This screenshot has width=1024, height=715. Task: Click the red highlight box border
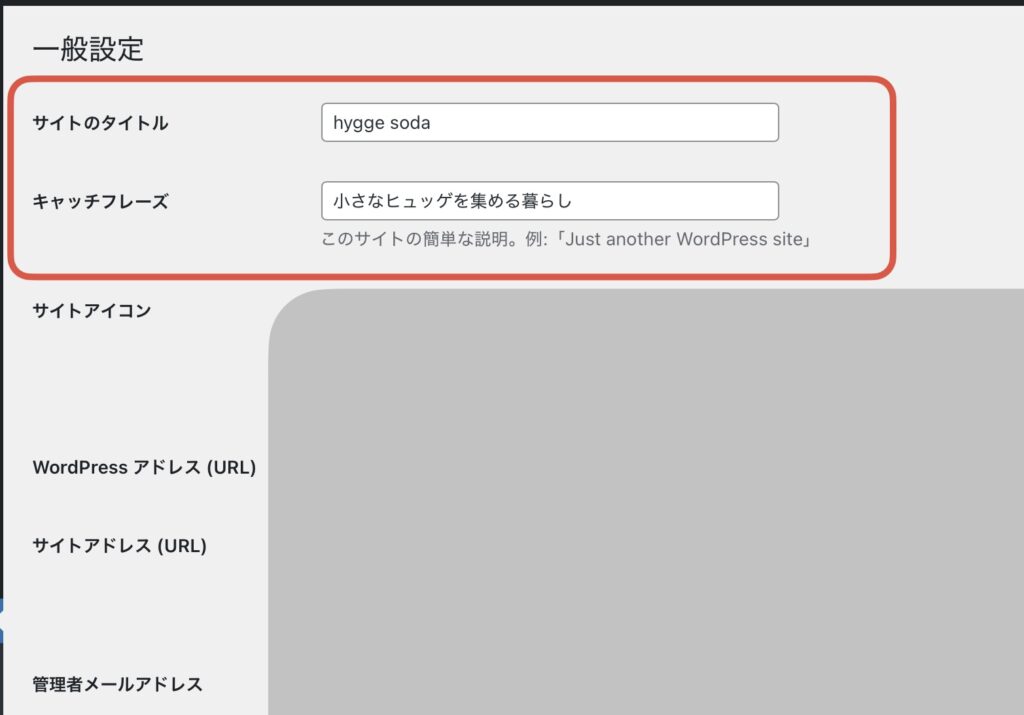pos(451,80)
